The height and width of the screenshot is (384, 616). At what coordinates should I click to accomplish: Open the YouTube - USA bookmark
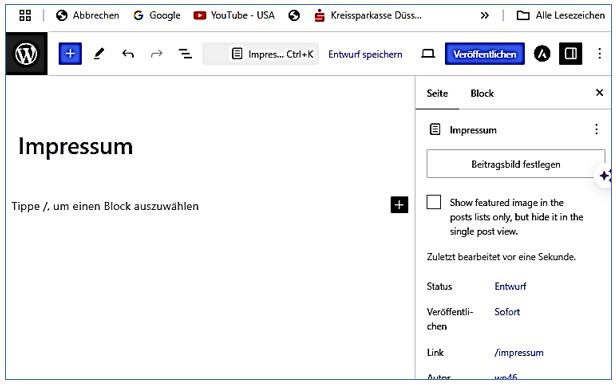point(234,15)
